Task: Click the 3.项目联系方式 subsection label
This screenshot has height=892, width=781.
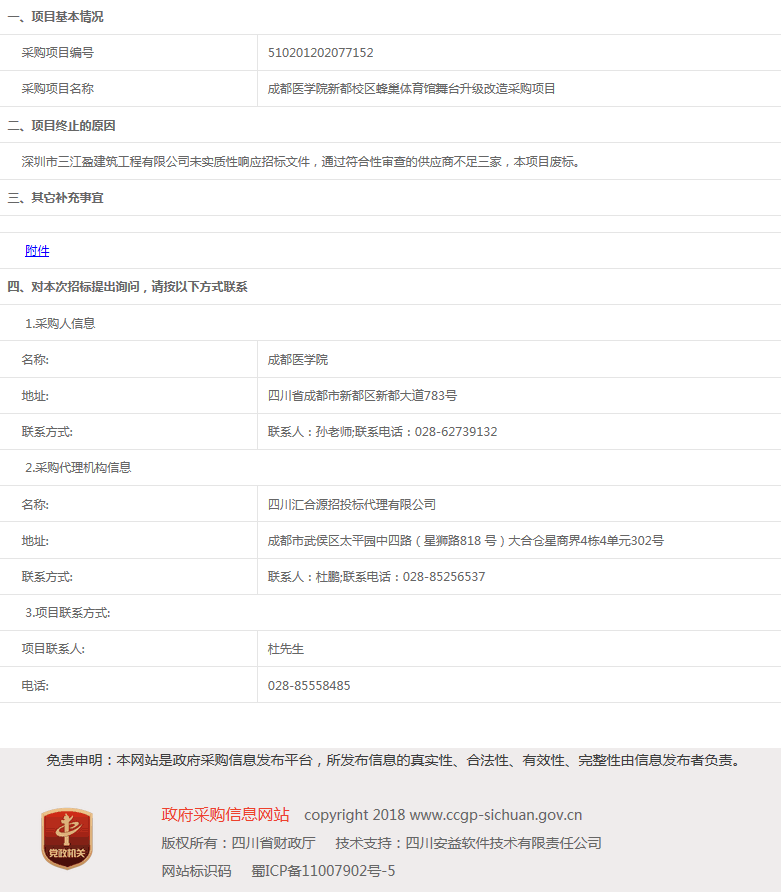Action: [x=67, y=613]
